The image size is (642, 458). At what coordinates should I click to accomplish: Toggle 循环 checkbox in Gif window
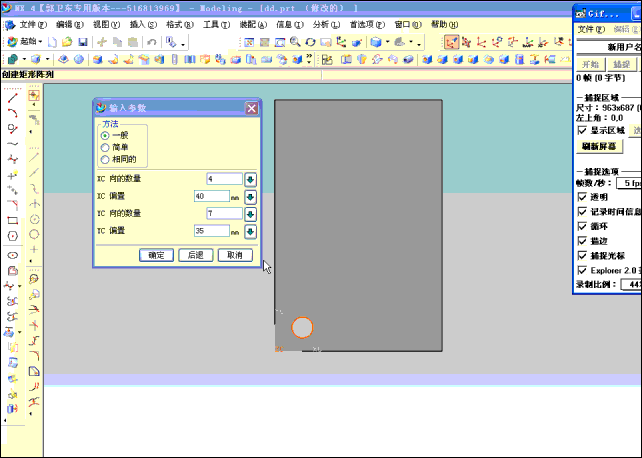click(x=582, y=226)
